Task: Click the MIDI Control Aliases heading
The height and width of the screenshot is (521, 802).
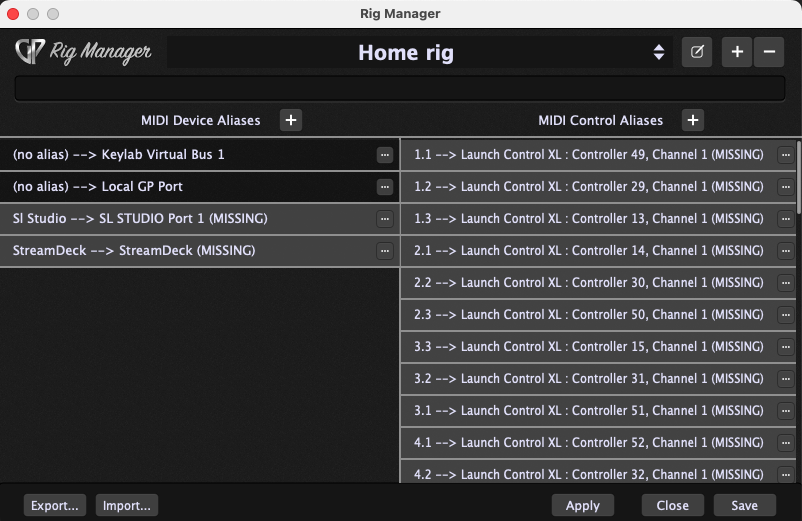Action: pyautogui.click(x=600, y=121)
